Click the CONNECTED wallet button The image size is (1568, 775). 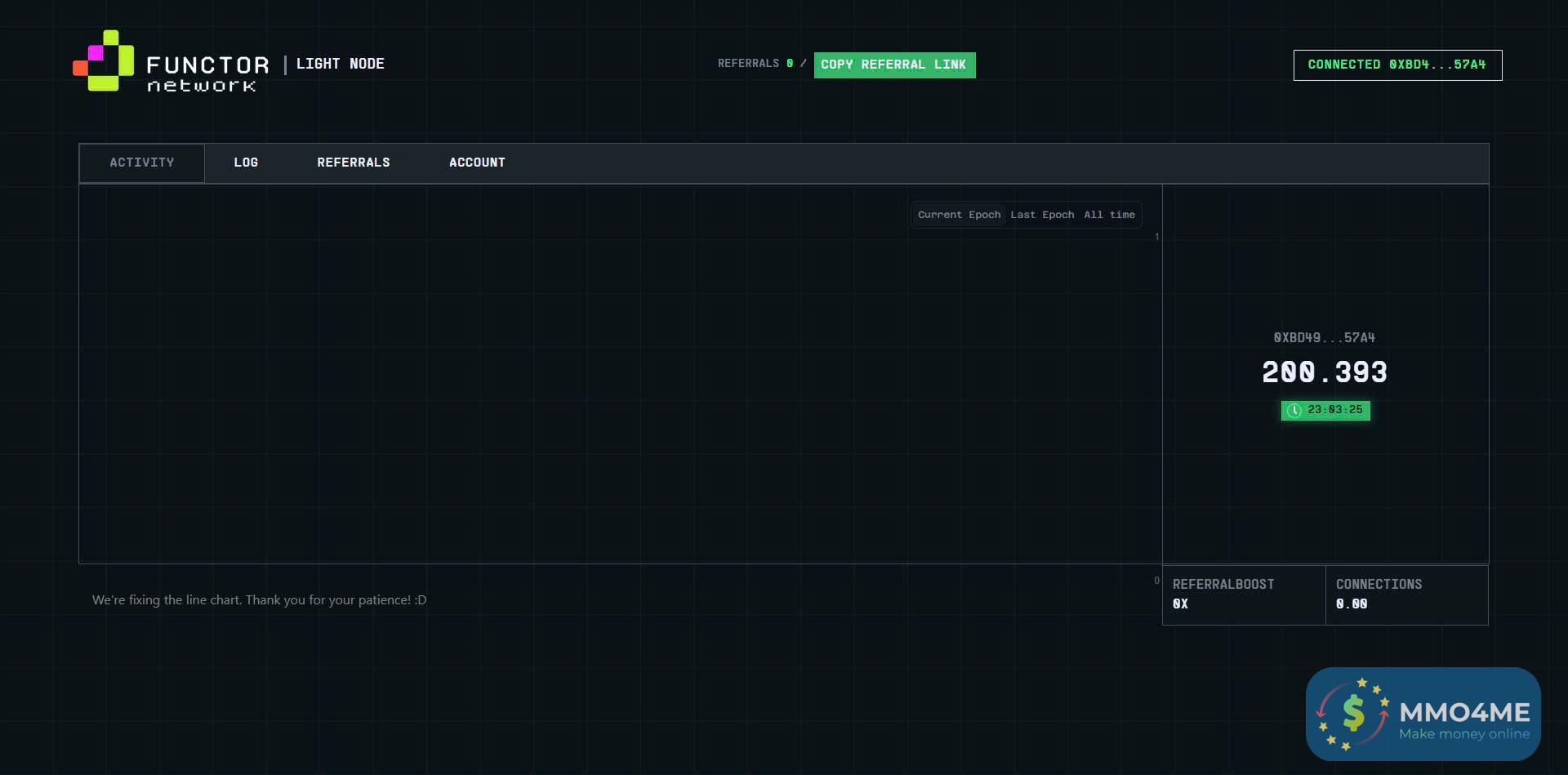tap(1397, 65)
